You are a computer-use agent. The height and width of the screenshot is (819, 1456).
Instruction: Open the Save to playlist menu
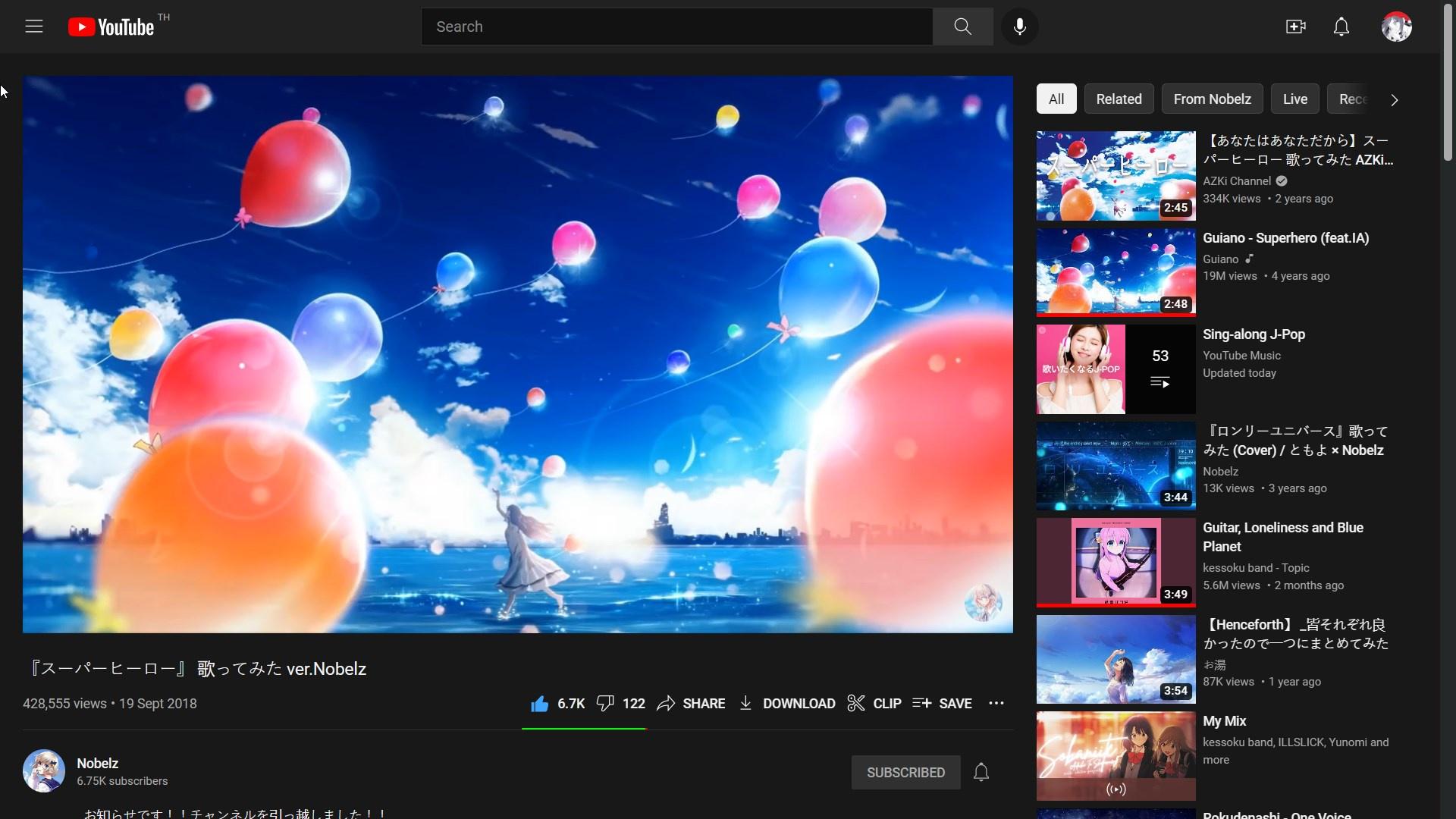[x=942, y=704]
